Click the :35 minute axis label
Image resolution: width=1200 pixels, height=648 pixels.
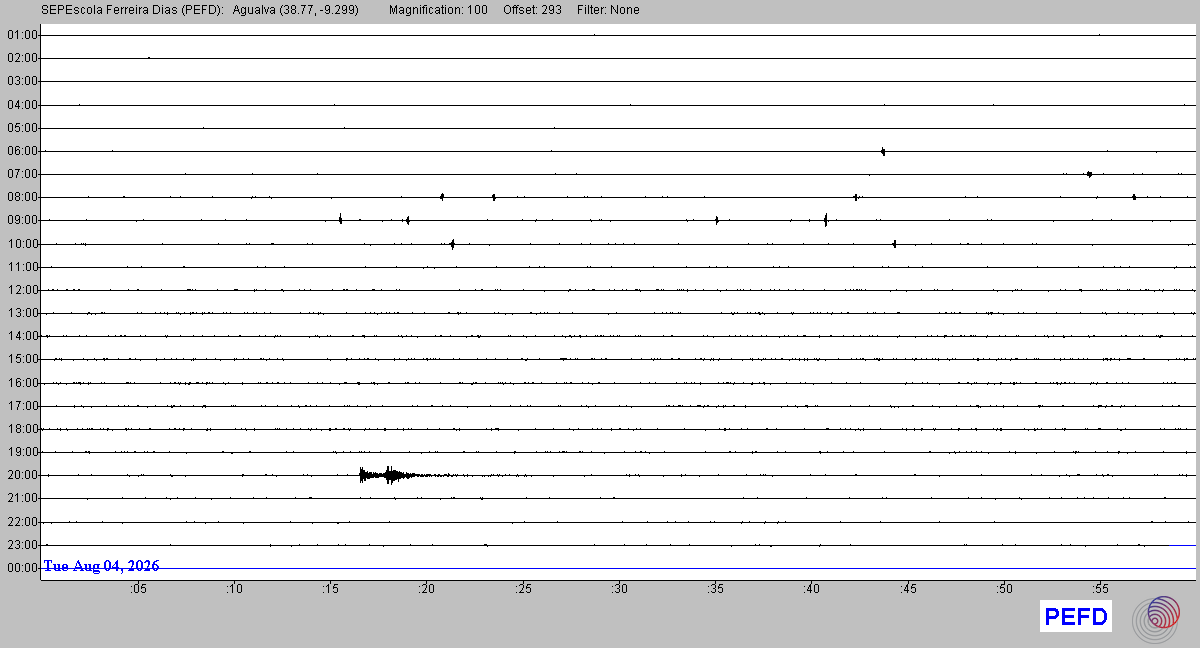[x=716, y=589]
